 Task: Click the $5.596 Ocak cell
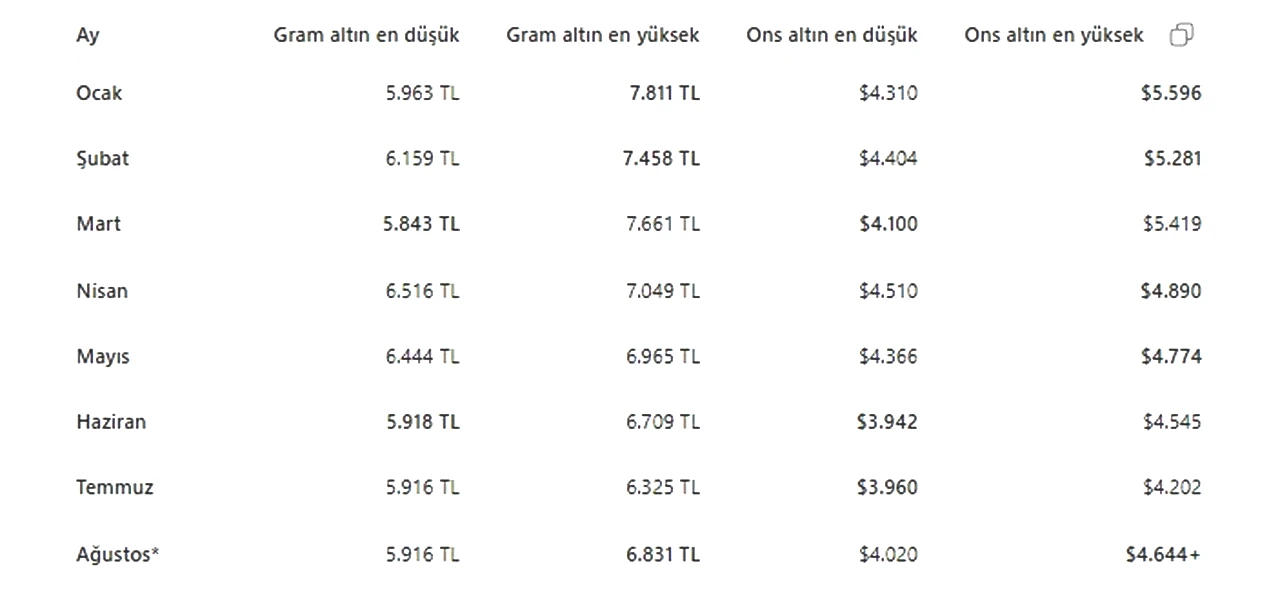coord(1171,93)
